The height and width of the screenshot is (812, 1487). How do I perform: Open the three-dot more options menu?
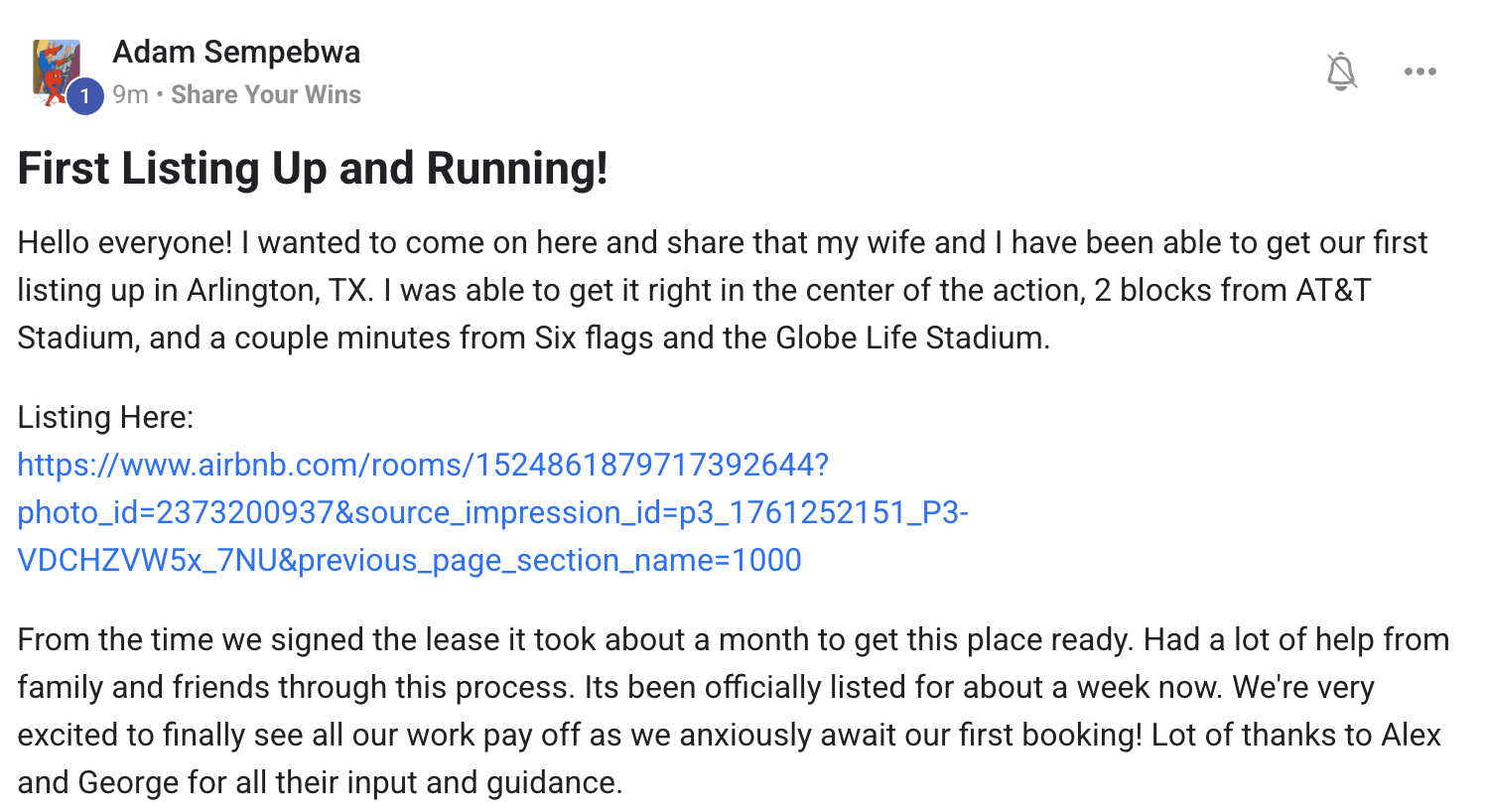coord(1419,71)
